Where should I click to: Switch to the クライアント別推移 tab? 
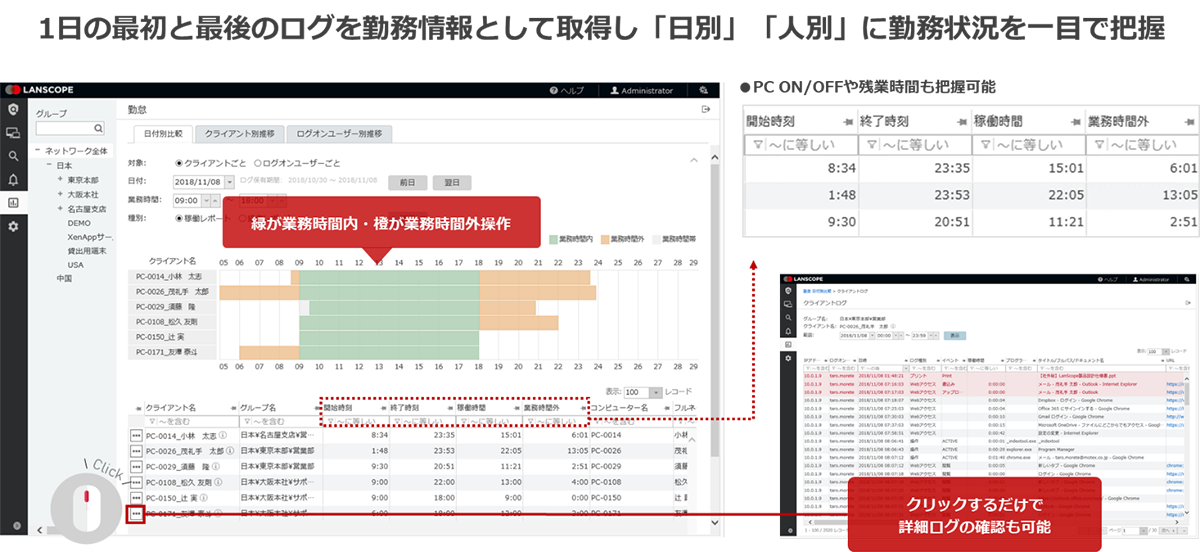point(239,133)
